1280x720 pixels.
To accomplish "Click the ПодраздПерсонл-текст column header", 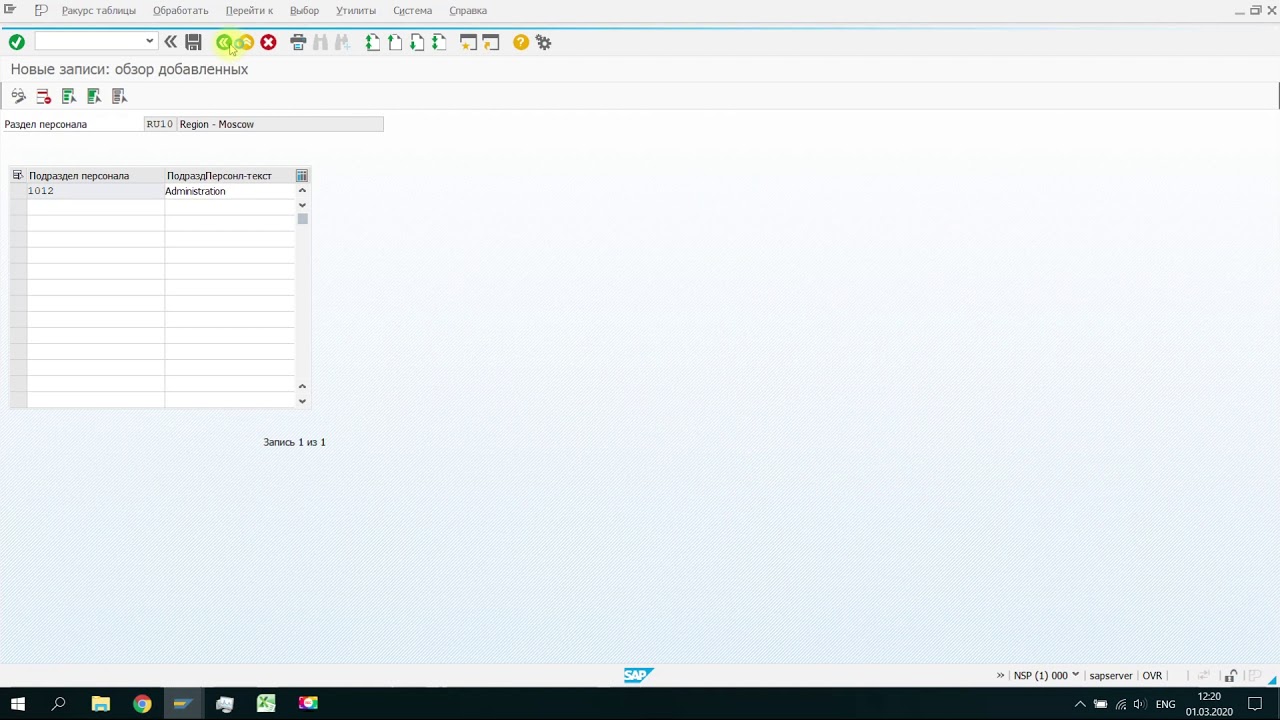I will pyautogui.click(x=229, y=176).
